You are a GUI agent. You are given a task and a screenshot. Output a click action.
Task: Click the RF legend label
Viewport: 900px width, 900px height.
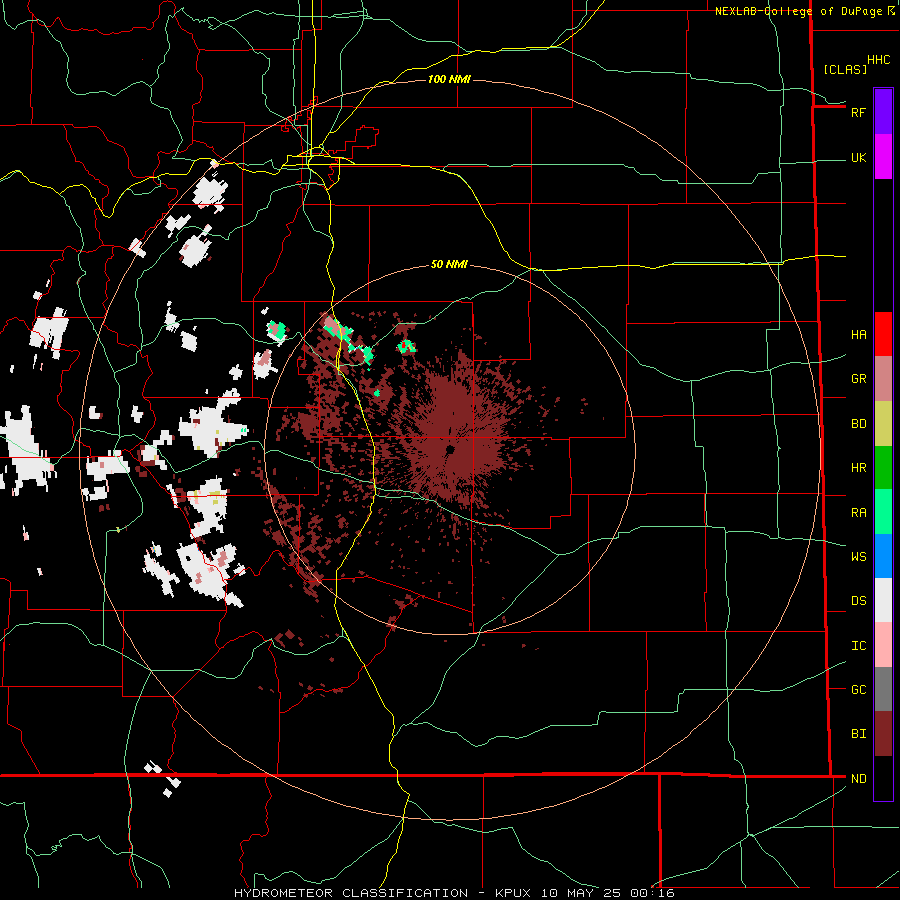pyautogui.click(x=858, y=112)
